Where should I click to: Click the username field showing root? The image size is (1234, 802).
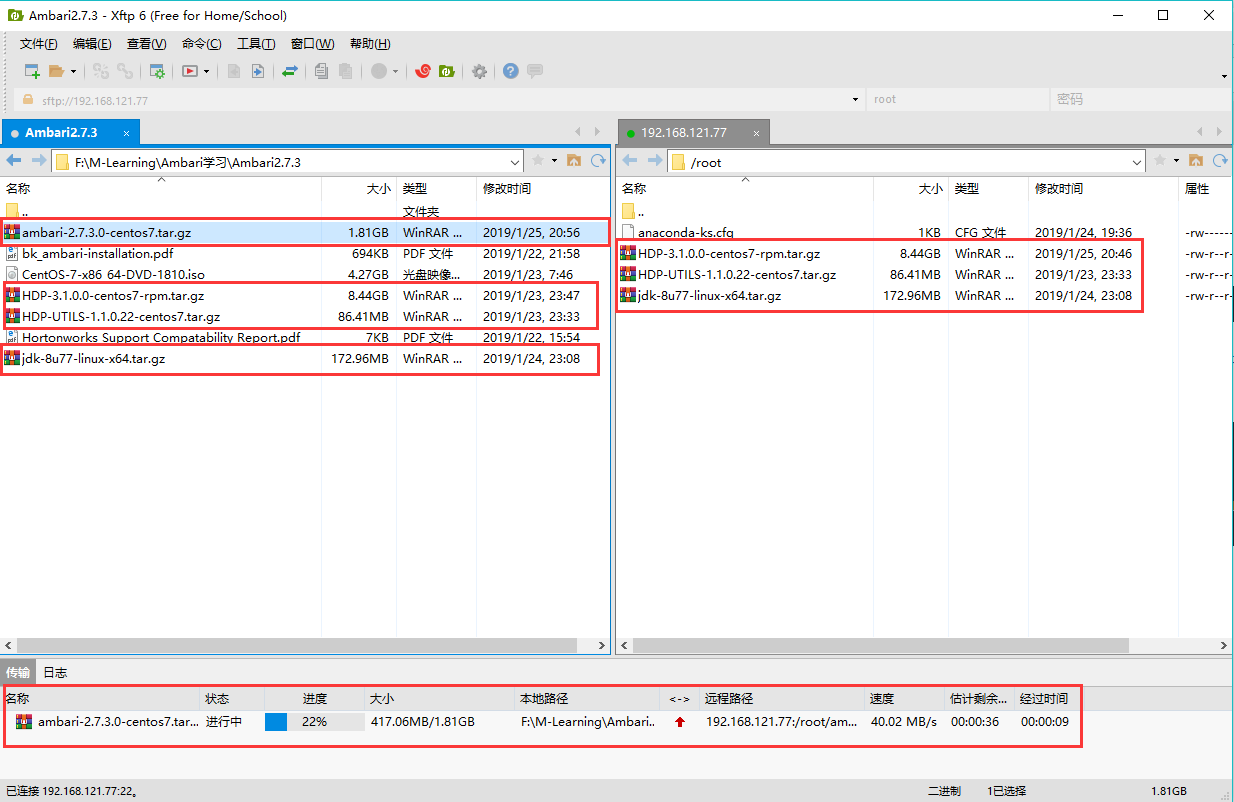tap(956, 99)
